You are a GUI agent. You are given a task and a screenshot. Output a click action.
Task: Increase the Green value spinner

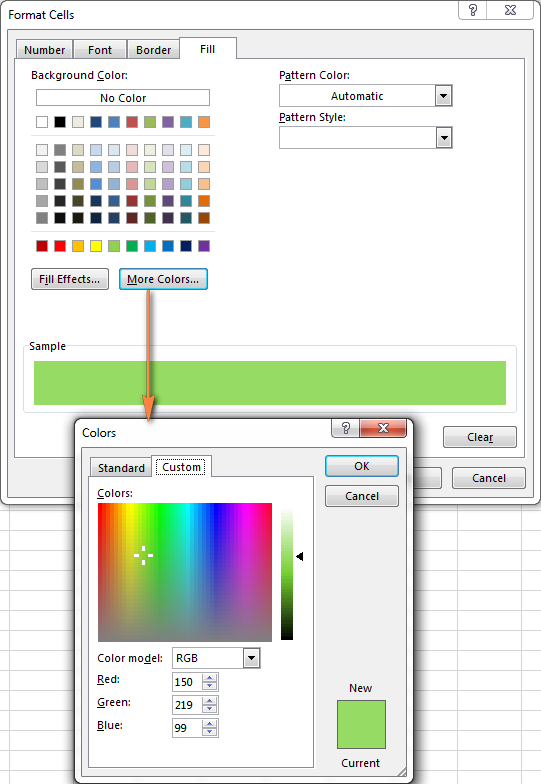pyautogui.click(x=210, y=700)
